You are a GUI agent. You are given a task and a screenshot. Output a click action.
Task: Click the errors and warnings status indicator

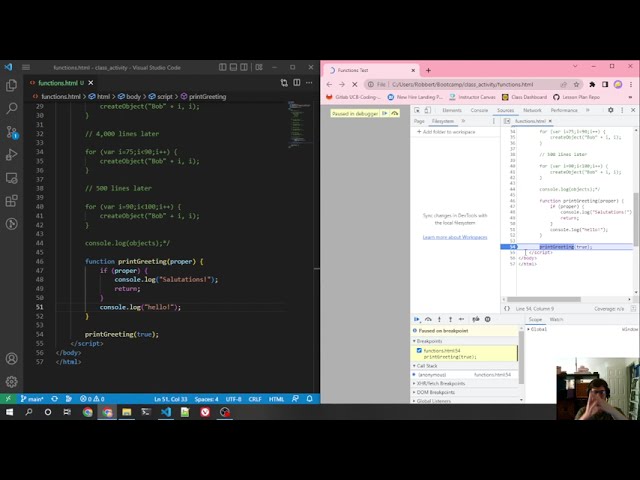92,399
